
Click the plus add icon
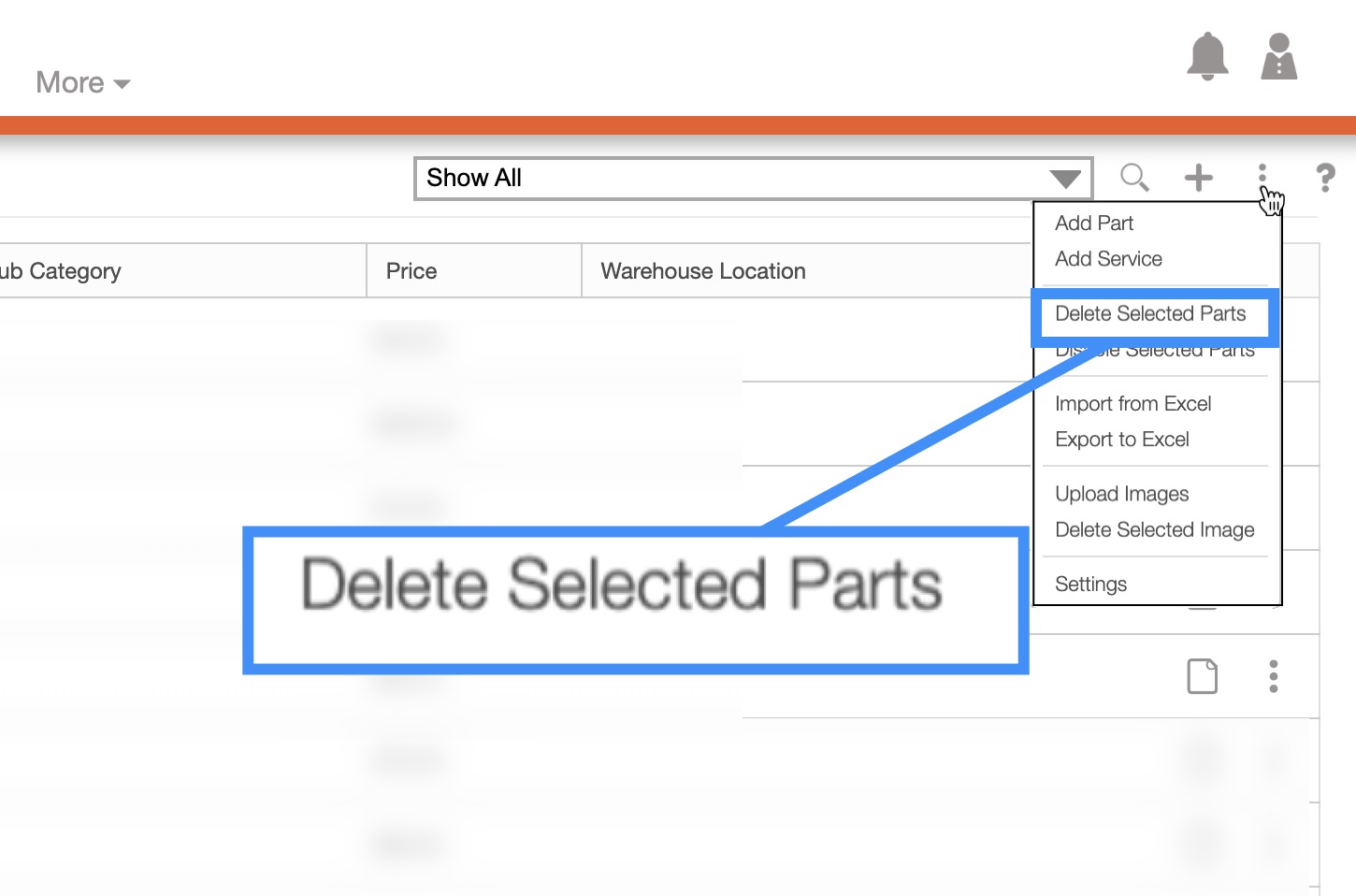tap(1198, 177)
